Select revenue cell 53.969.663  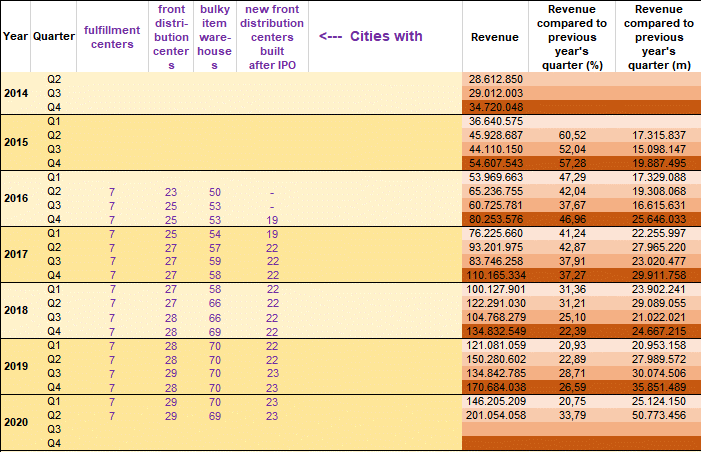point(495,177)
